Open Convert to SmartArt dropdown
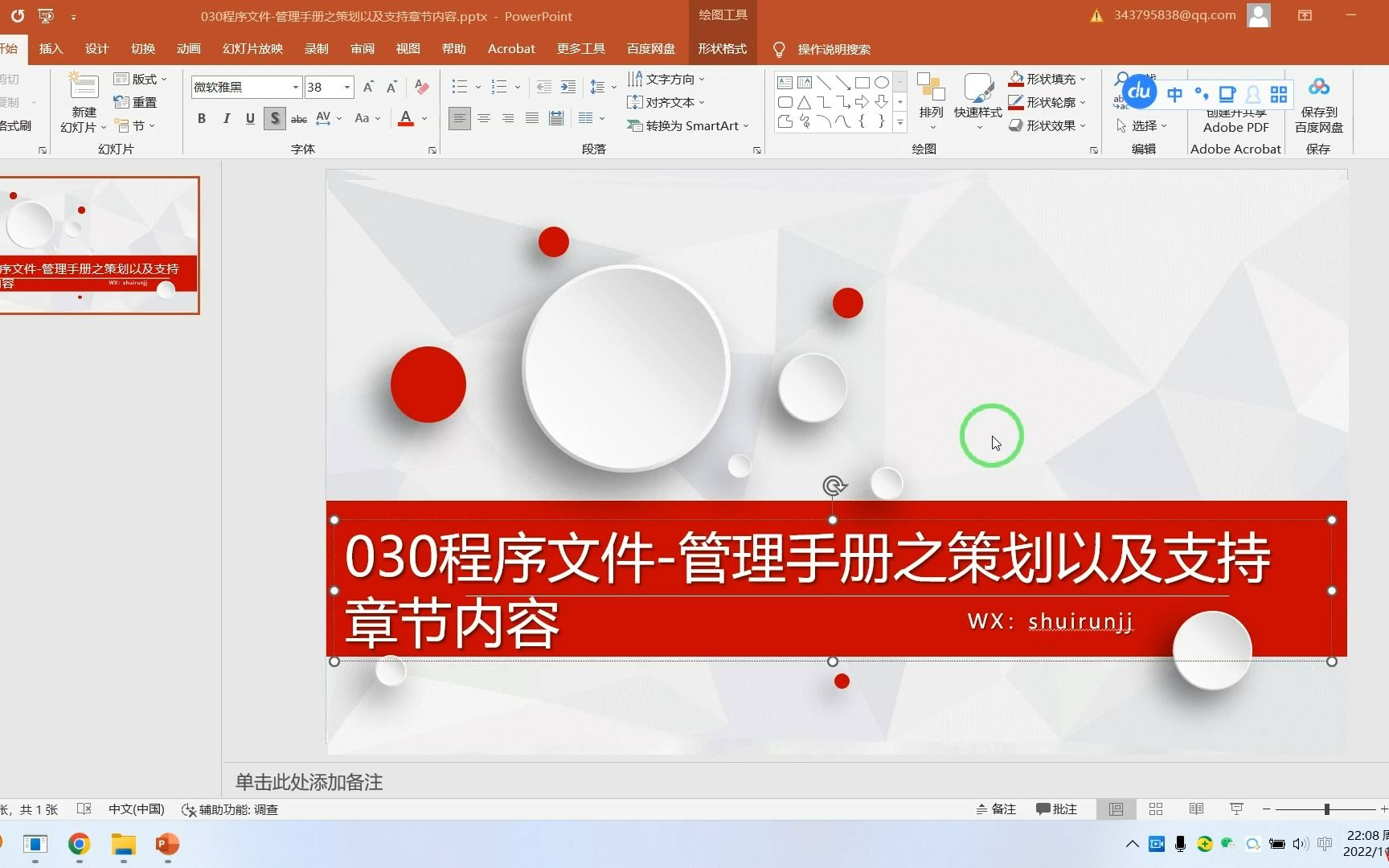 pyautogui.click(x=688, y=125)
